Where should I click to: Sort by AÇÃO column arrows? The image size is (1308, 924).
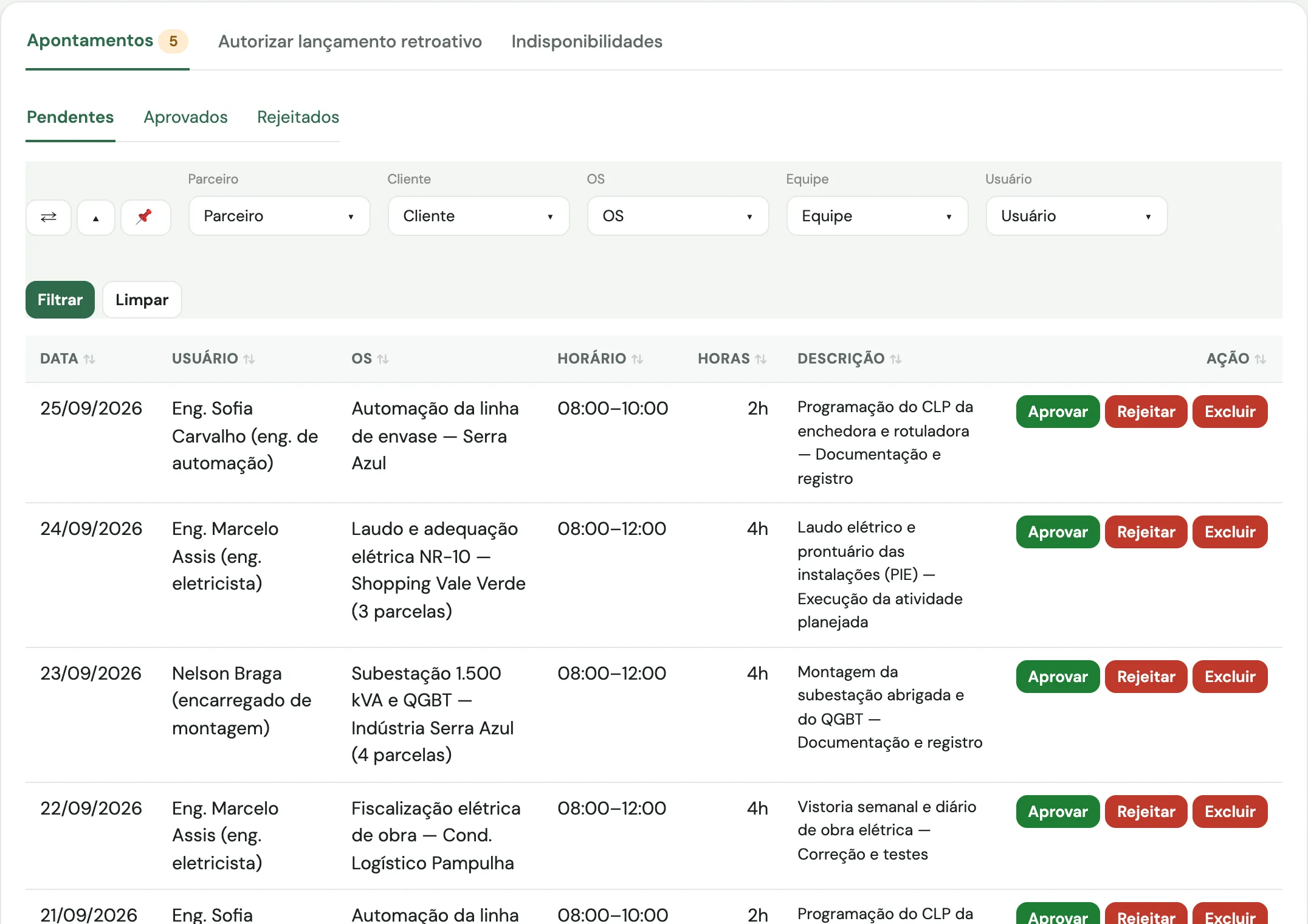1261,359
